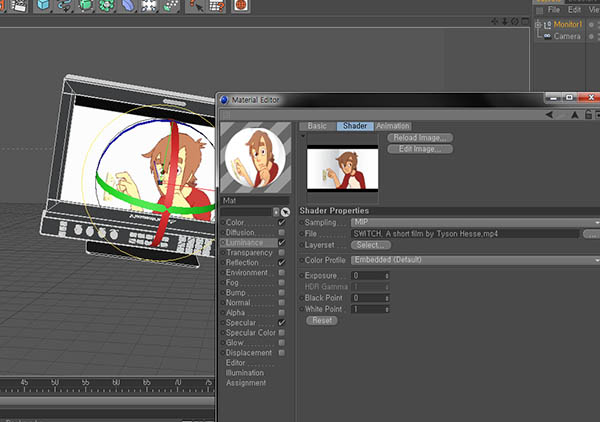Viewport: 600px width, 422px height.
Task: Enable the Diffusion channel checkbox
Action: click(282, 232)
